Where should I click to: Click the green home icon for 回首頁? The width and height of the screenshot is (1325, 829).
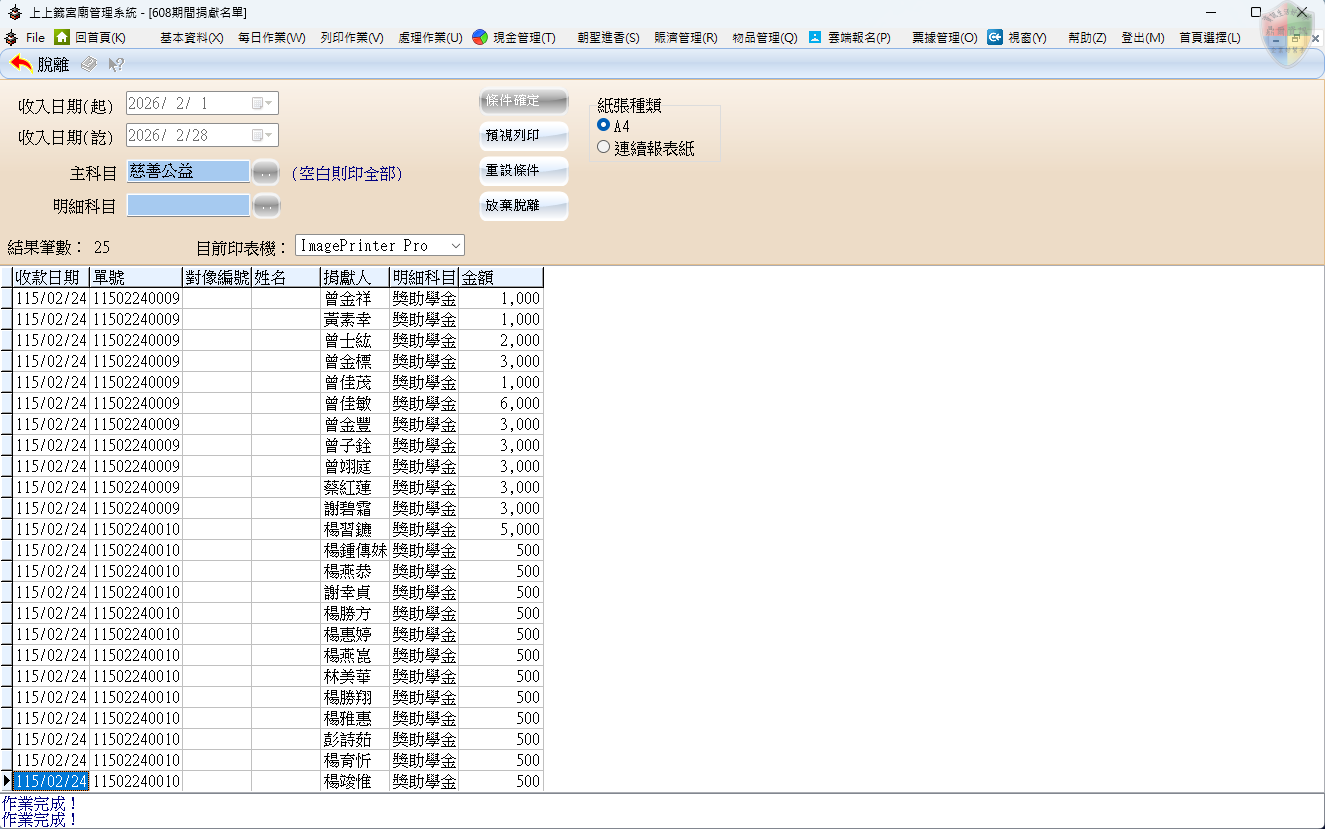tap(62, 37)
